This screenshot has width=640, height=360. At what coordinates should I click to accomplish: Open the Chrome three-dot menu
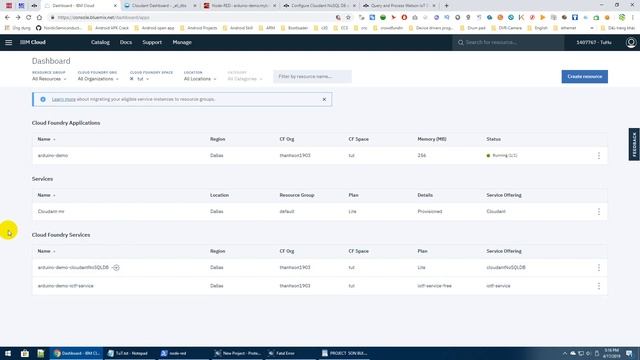633,17
